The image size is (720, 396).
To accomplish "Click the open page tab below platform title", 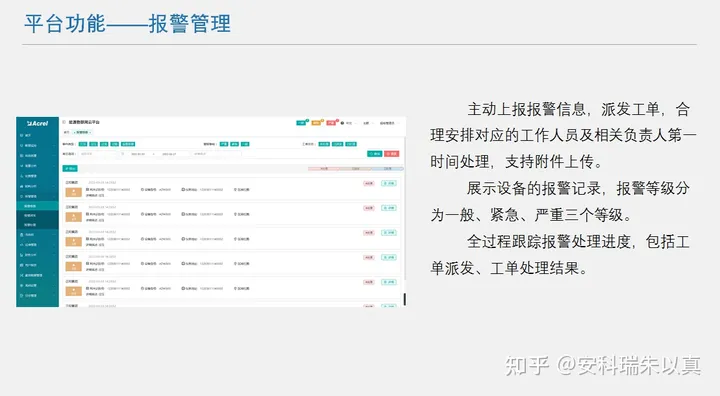I will (83, 132).
